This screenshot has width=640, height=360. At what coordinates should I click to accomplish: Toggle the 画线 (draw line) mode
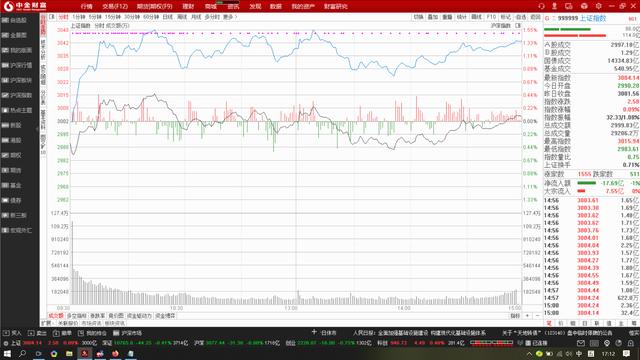point(476,17)
